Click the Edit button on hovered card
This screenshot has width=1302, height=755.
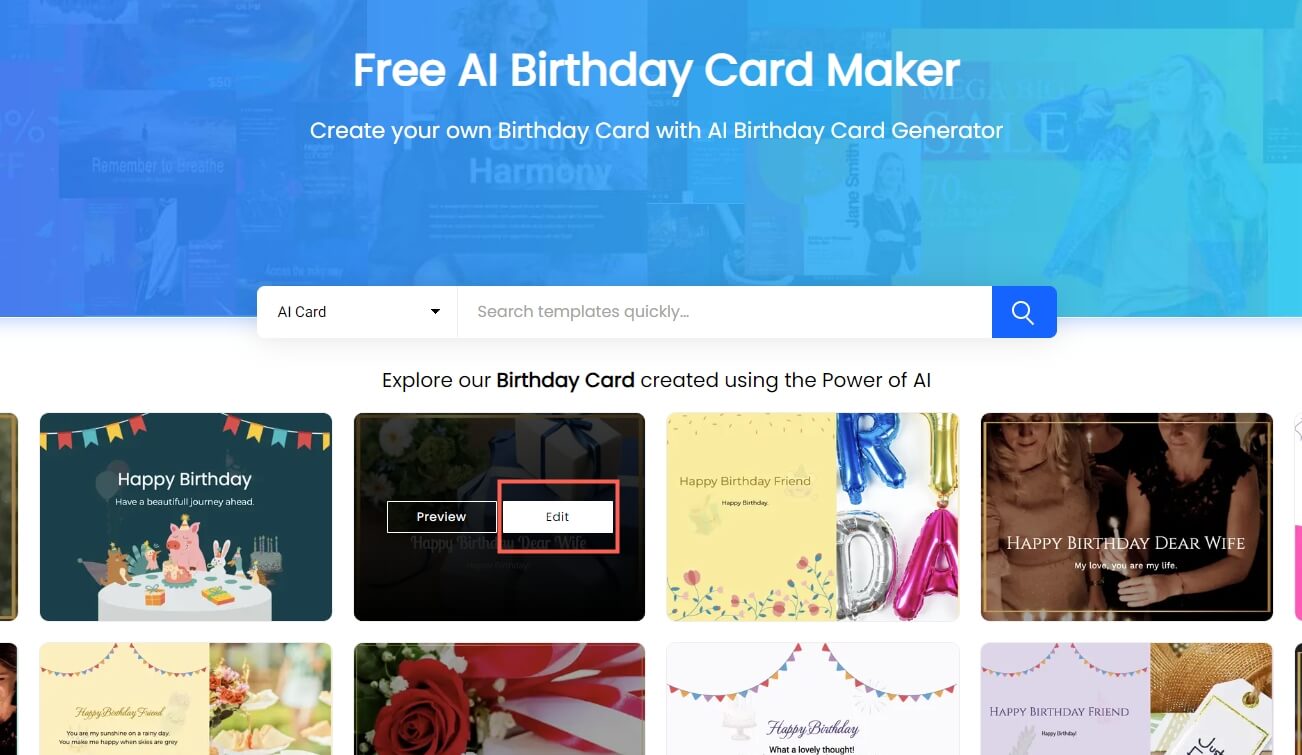point(558,517)
